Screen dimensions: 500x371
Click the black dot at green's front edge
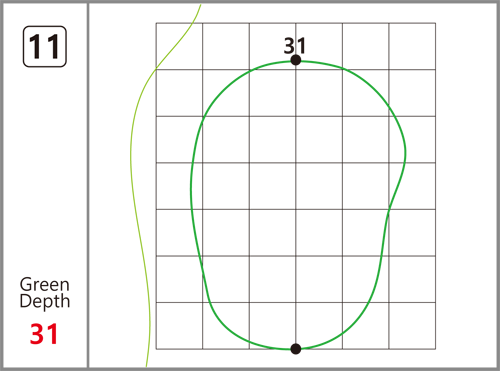point(296,349)
